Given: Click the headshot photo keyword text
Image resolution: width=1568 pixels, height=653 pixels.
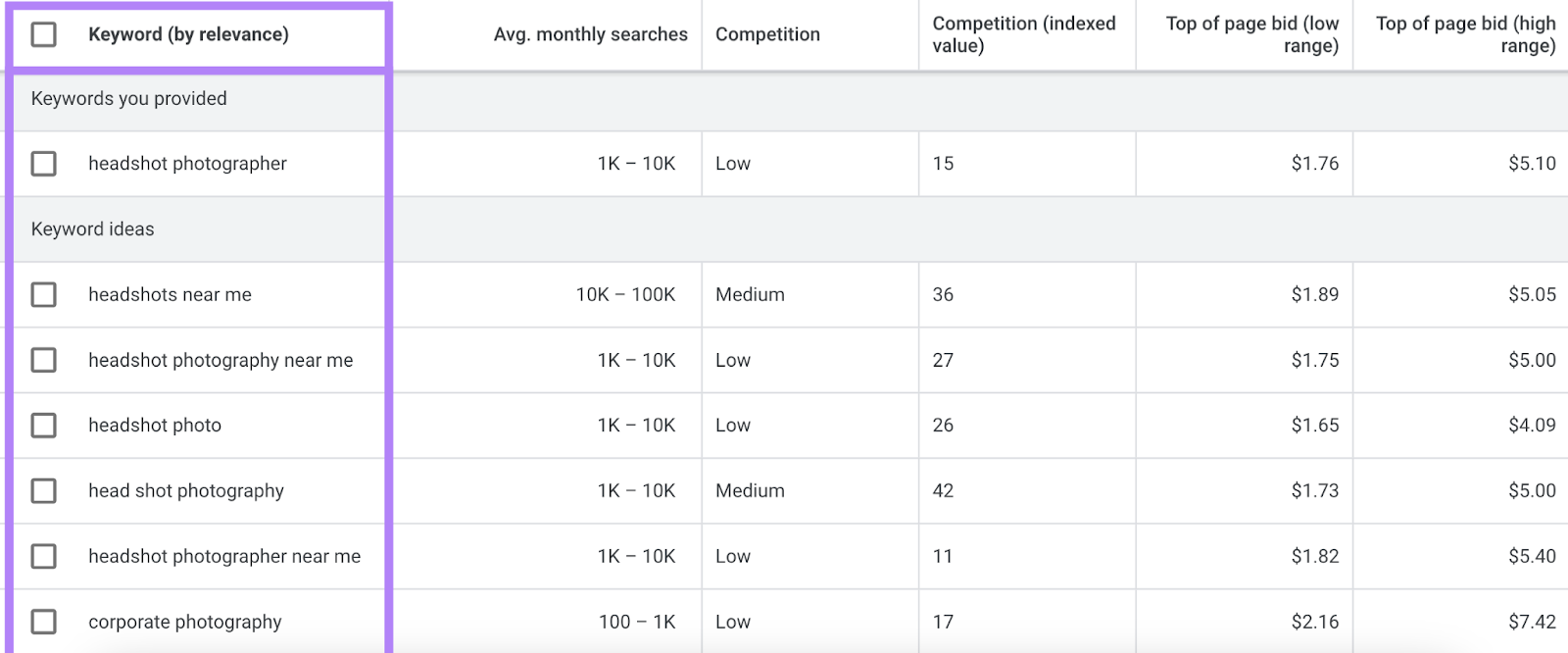Looking at the screenshot, I should click(x=154, y=426).
